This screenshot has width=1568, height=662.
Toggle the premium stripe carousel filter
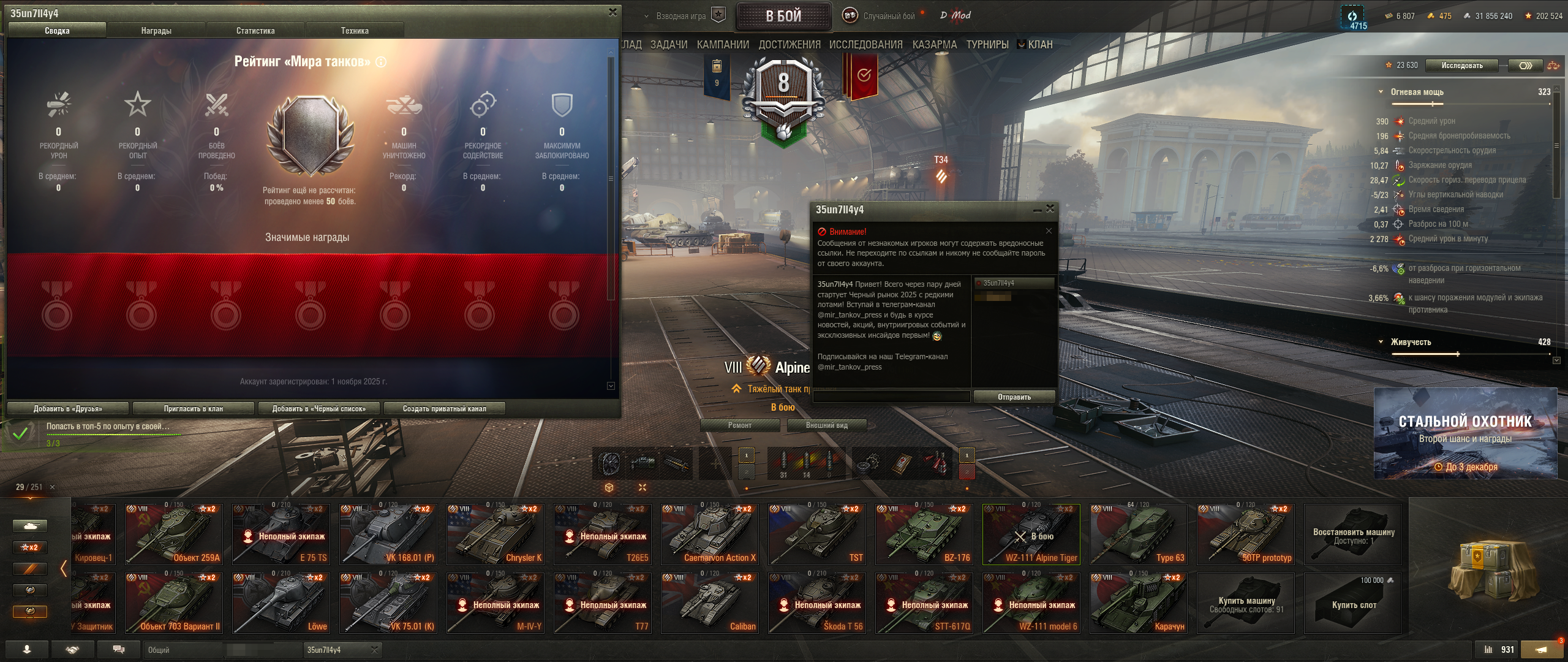pos(30,569)
